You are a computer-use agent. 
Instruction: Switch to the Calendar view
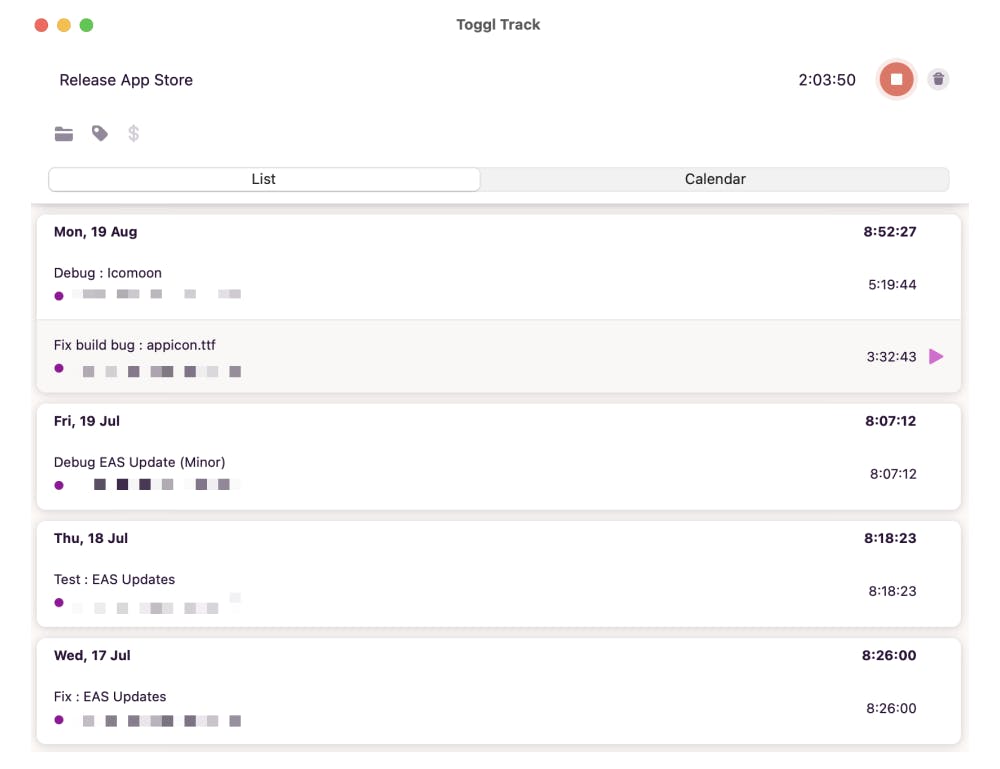pos(715,179)
